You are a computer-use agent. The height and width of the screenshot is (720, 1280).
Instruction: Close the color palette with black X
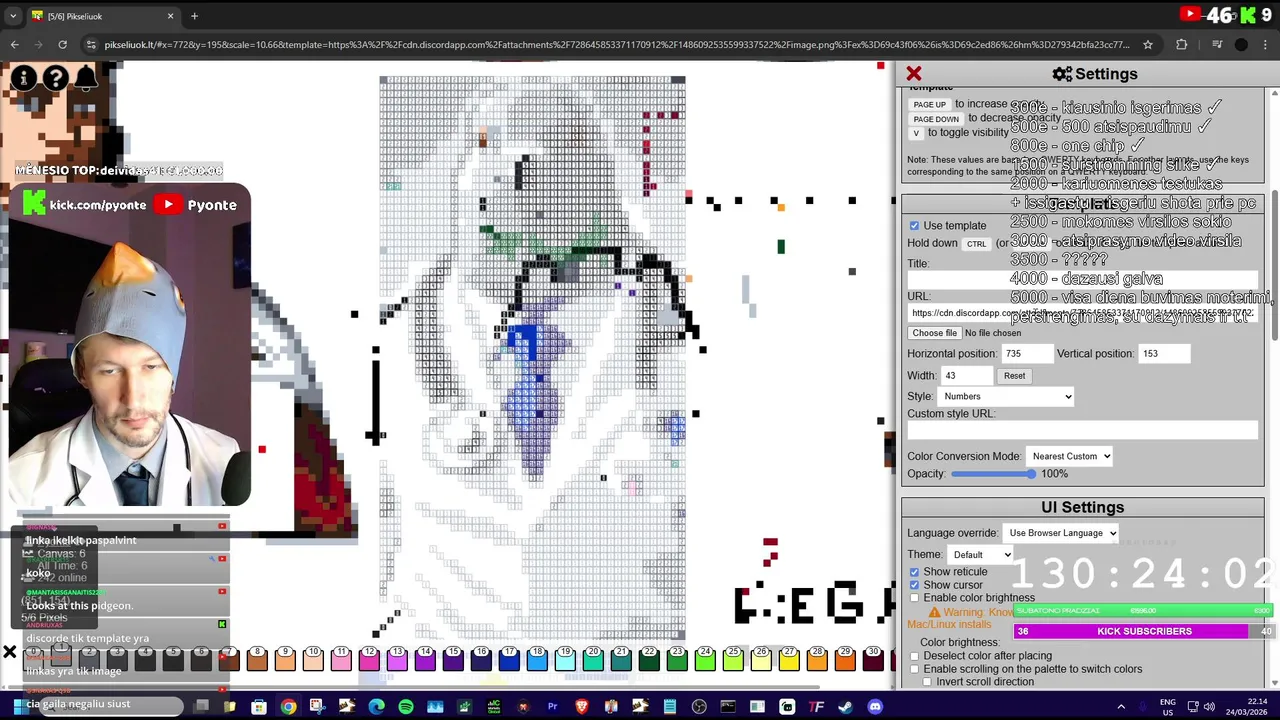coord(9,653)
